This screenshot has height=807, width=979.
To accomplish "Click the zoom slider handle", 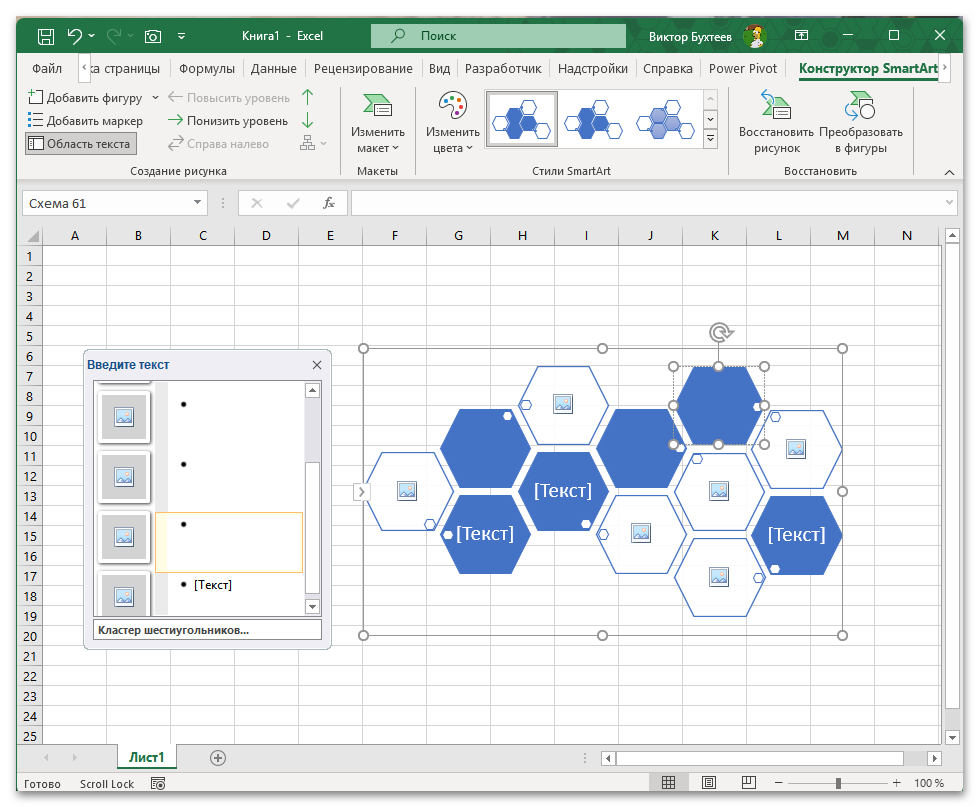I will [838, 783].
